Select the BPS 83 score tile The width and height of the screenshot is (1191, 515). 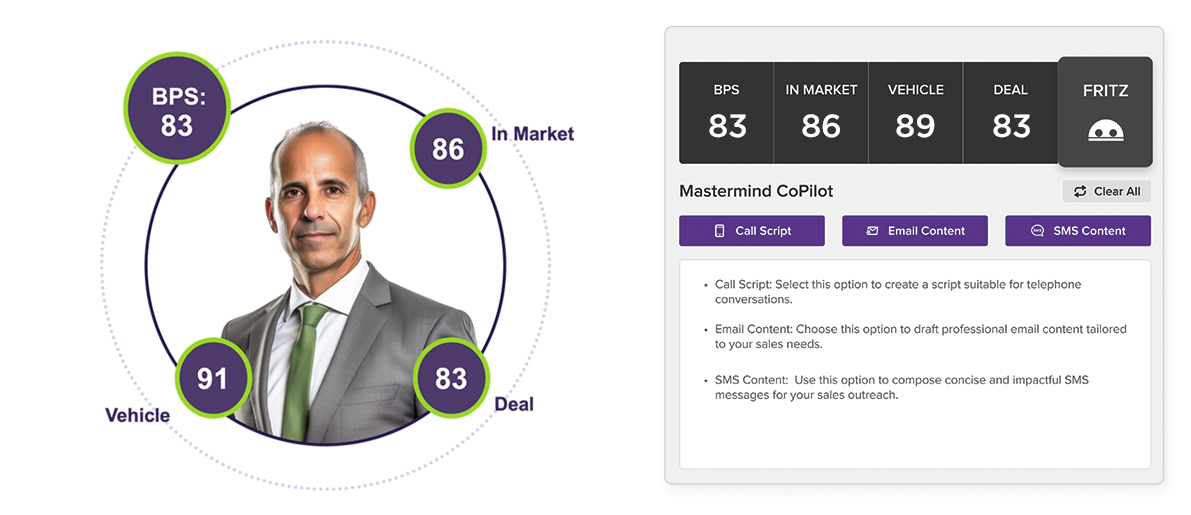726,113
